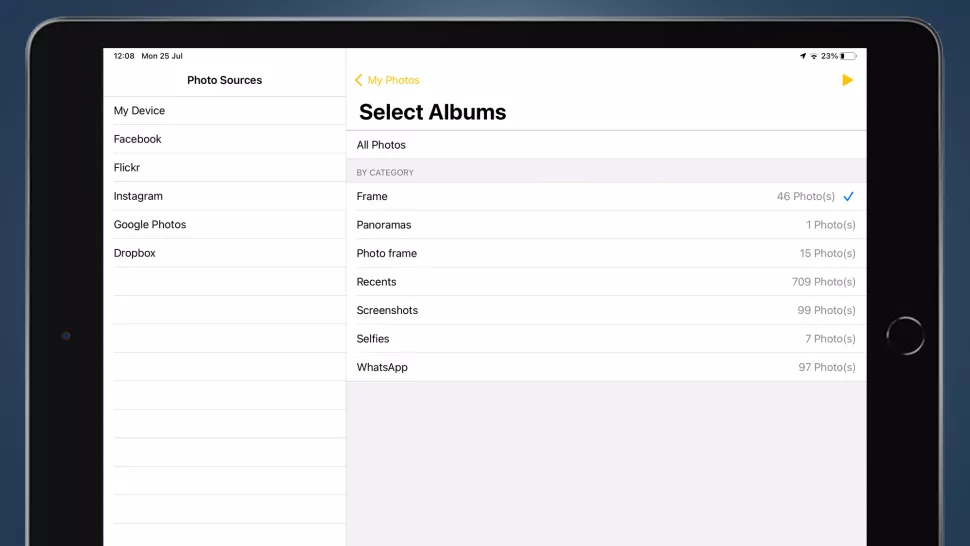The height and width of the screenshot is (546, 970).
Task: Click the 46 Photo(s) count
Action: 805,196
